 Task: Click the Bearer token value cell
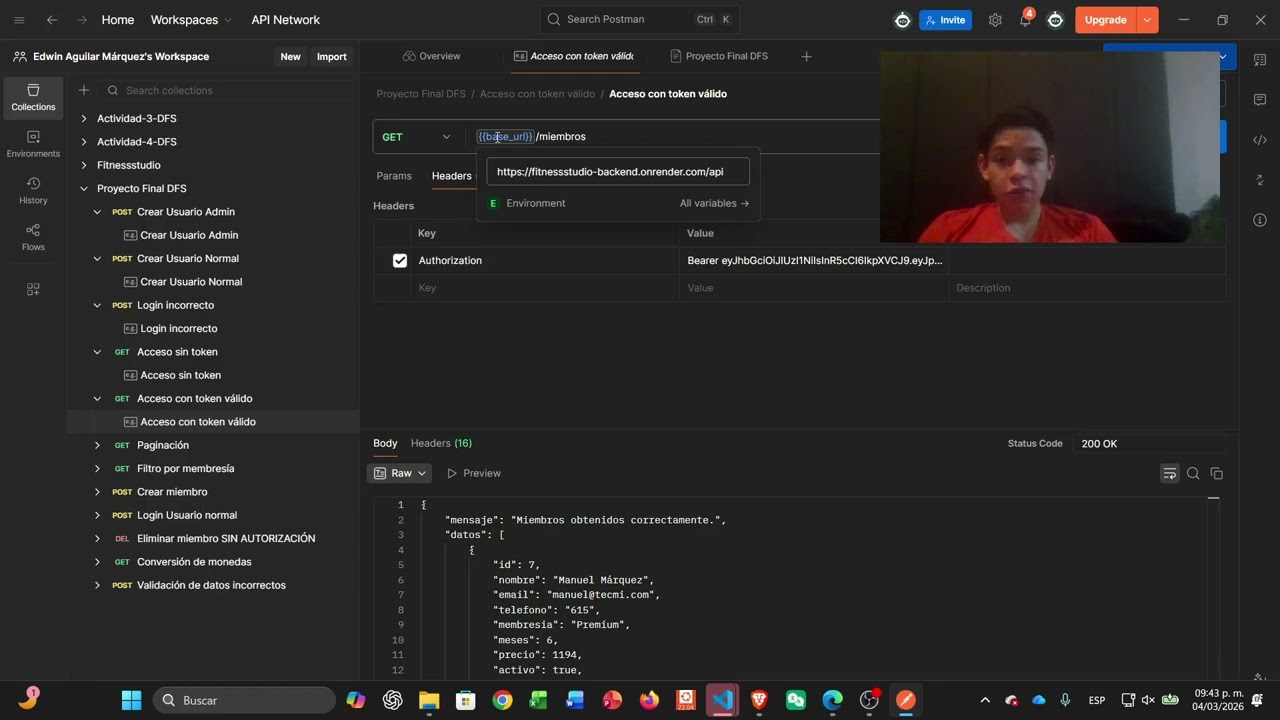814,260
